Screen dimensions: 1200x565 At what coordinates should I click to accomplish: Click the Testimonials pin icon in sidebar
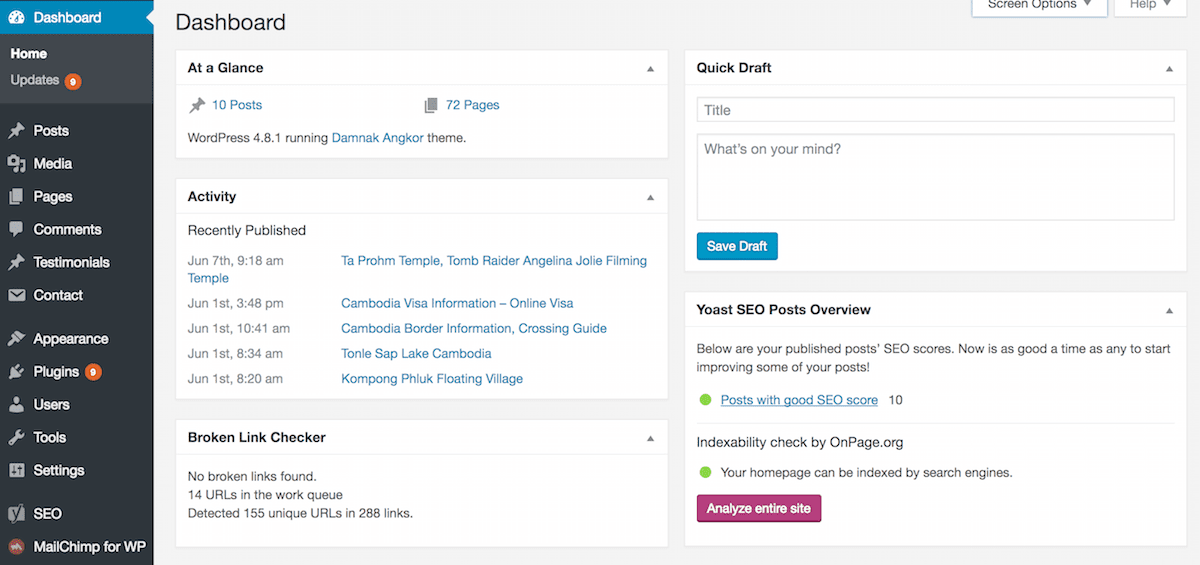[x=16, y=263]
